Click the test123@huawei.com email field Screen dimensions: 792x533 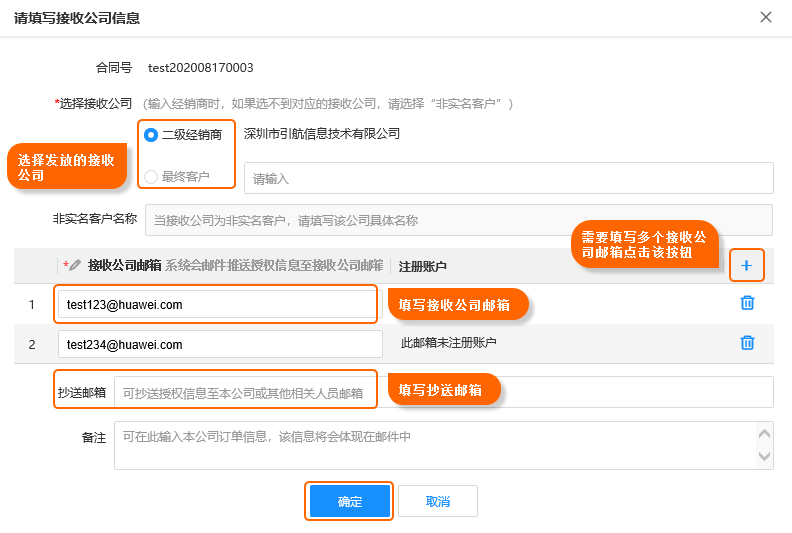(220, 304)
